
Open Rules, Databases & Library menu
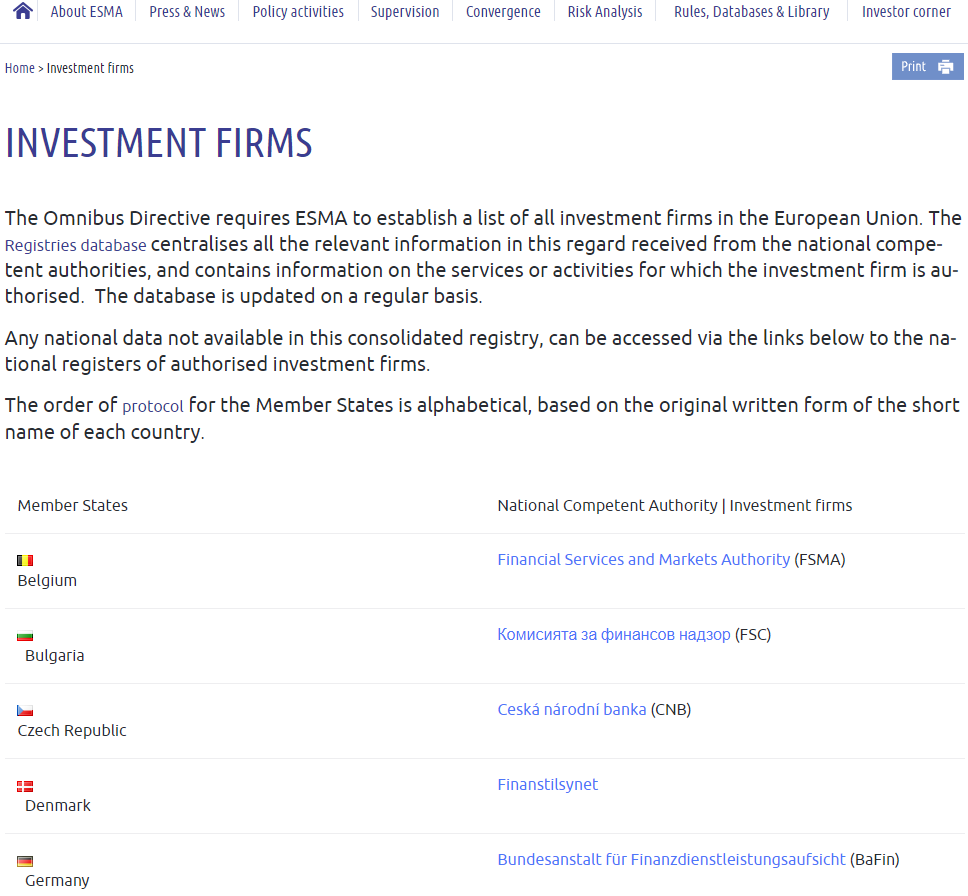pos(751,12)
